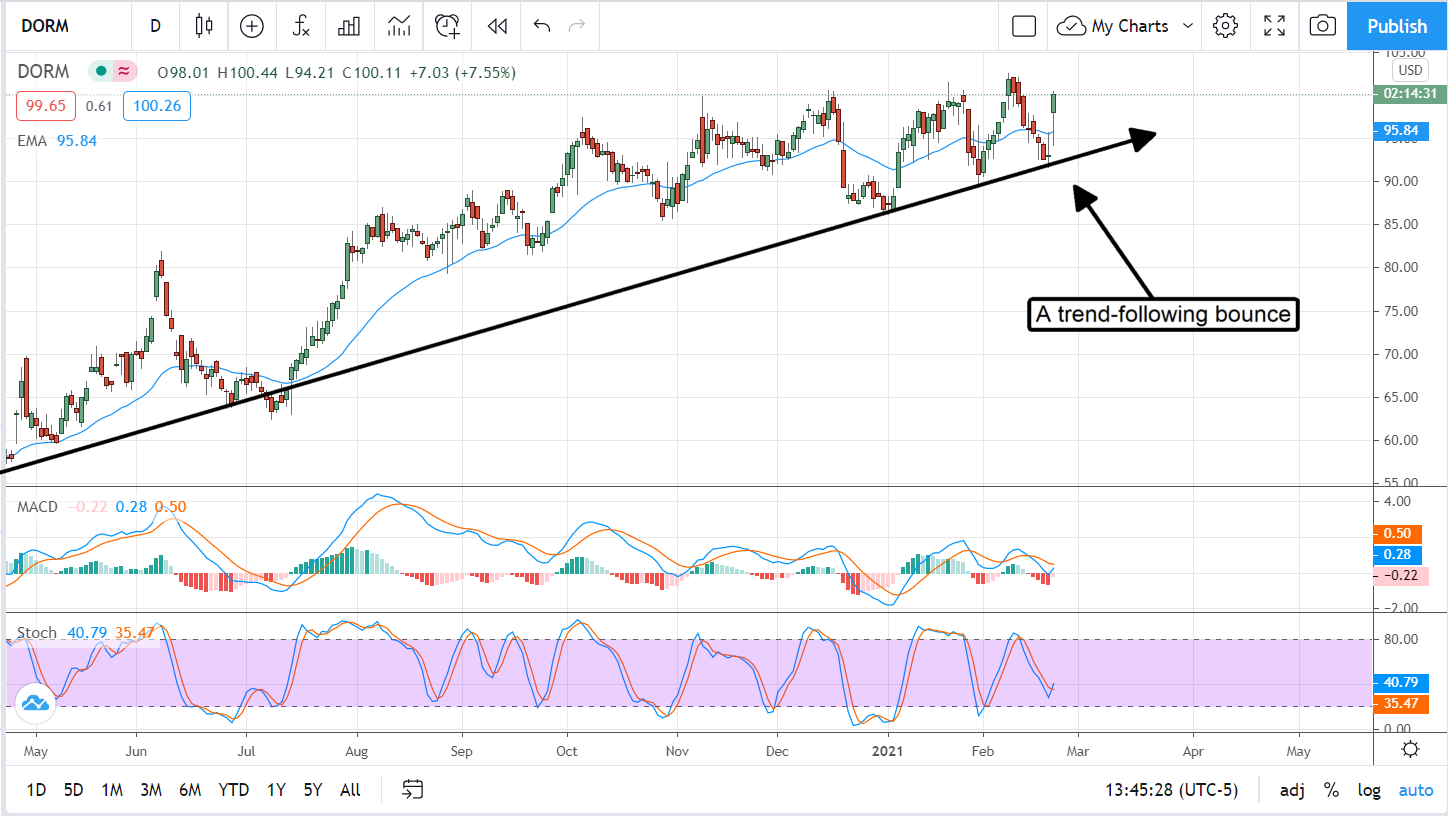
Task: Select the 3M time range
Action: 151,790
